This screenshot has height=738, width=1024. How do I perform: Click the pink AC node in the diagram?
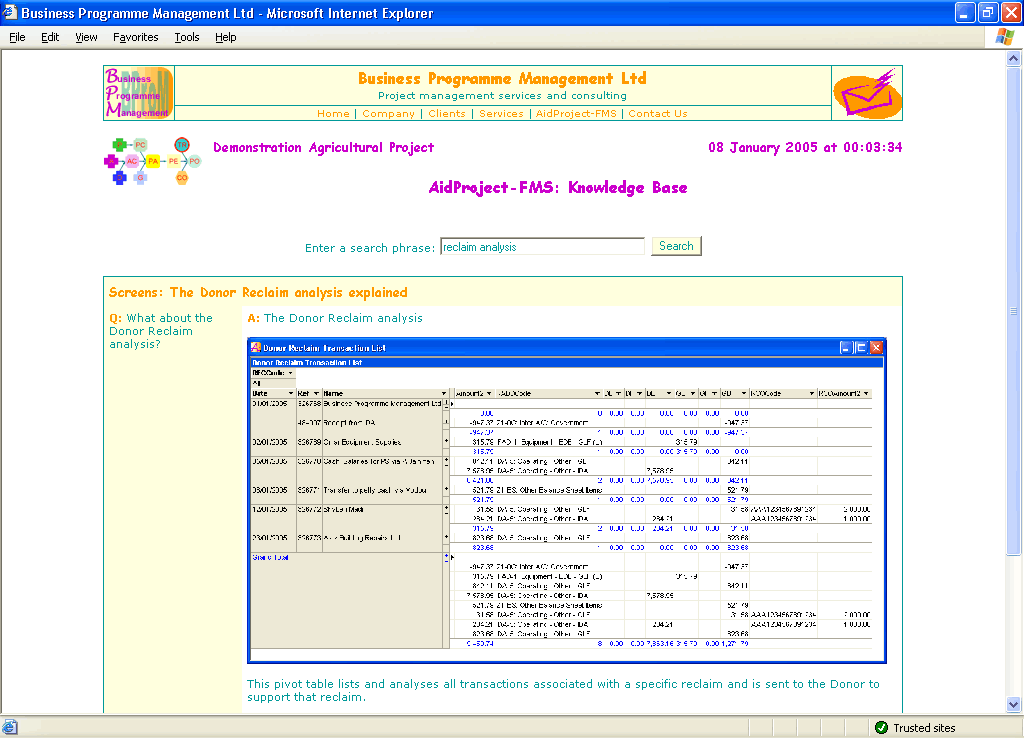pos(132,161)
